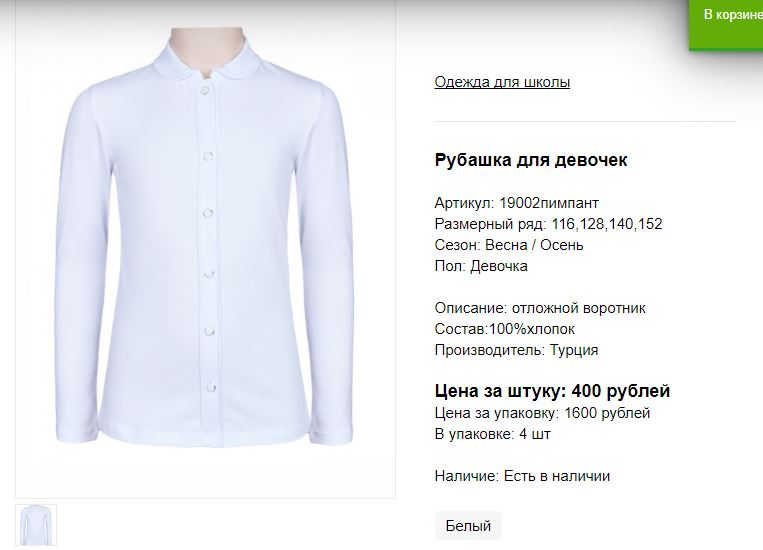
Task: Click the product title "Рубашка для девочек"
Action: tap(531, 160)
